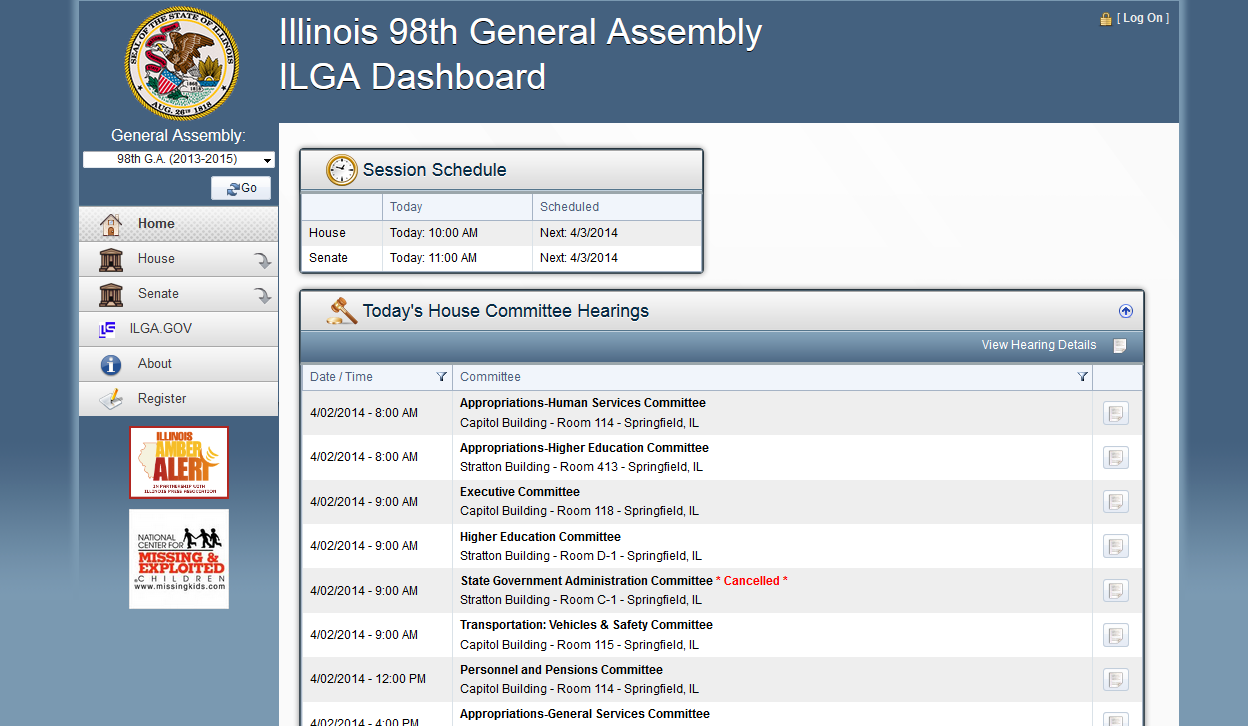This screenshot has height=726, width=1248.
Task: Click Senate Today: 11:00 AM cell
Action: coord(457,258)
